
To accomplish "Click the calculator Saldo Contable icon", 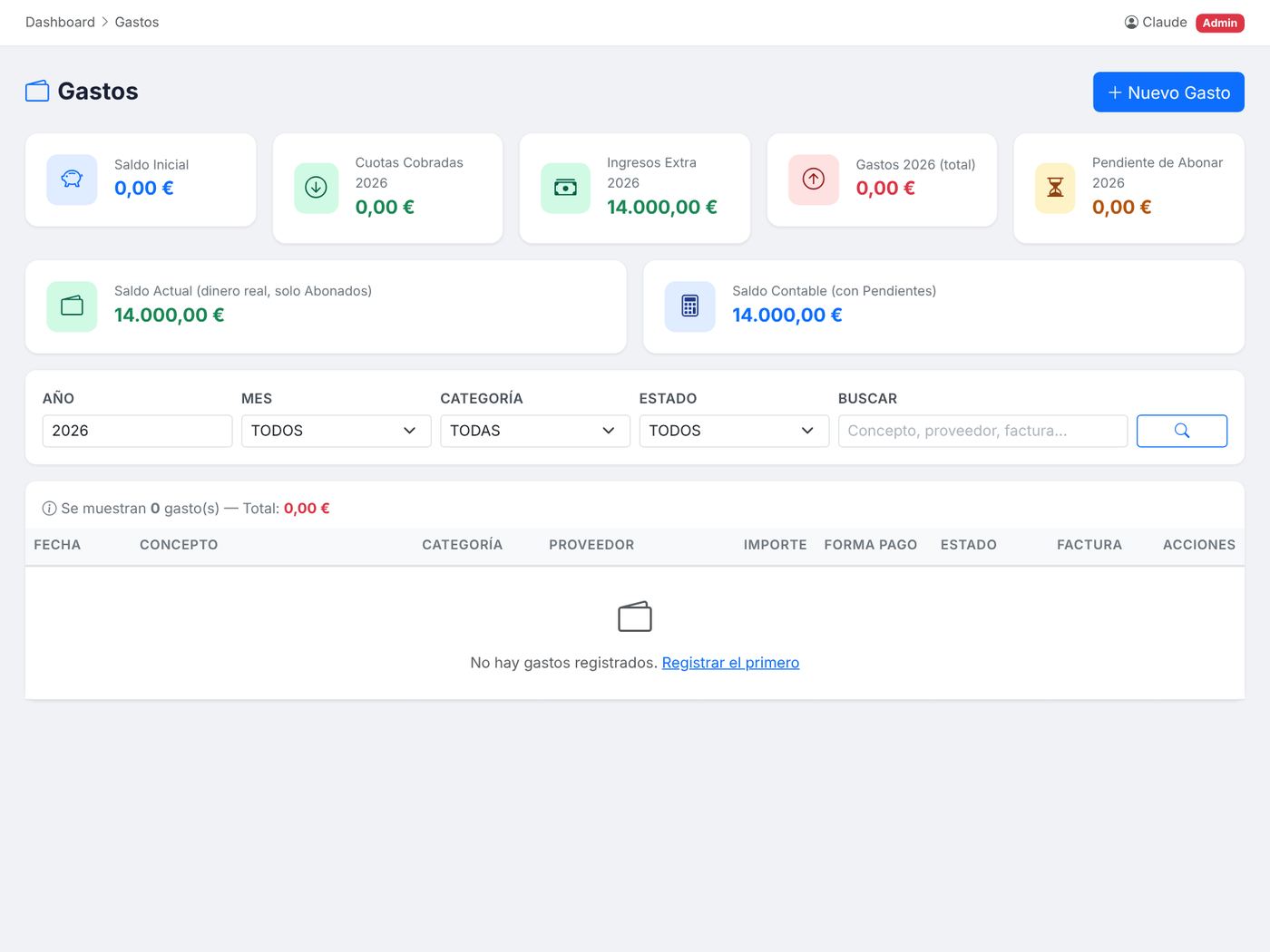I will [690, 306].
